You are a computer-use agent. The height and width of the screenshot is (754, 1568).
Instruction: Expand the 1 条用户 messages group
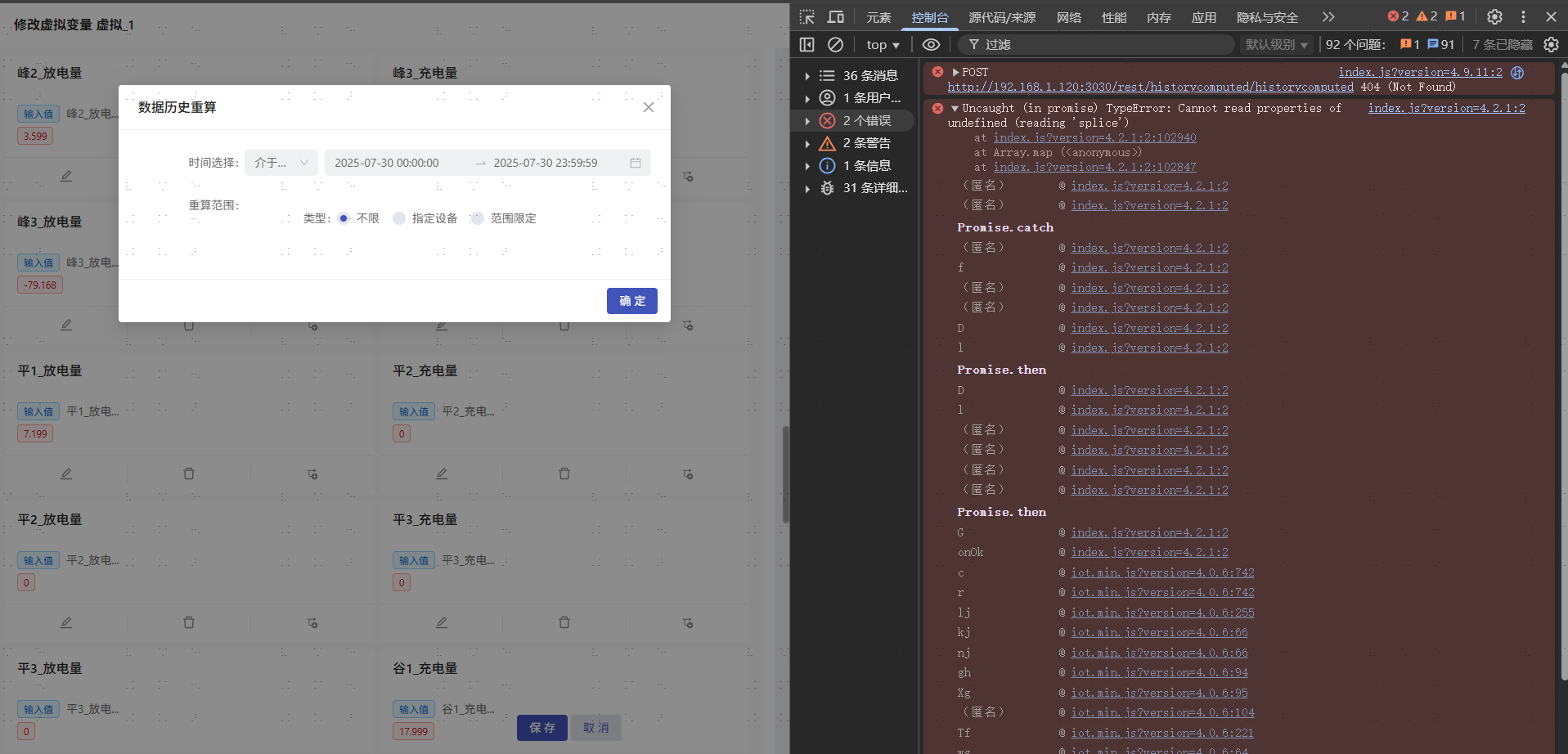[x=807, y=98]
